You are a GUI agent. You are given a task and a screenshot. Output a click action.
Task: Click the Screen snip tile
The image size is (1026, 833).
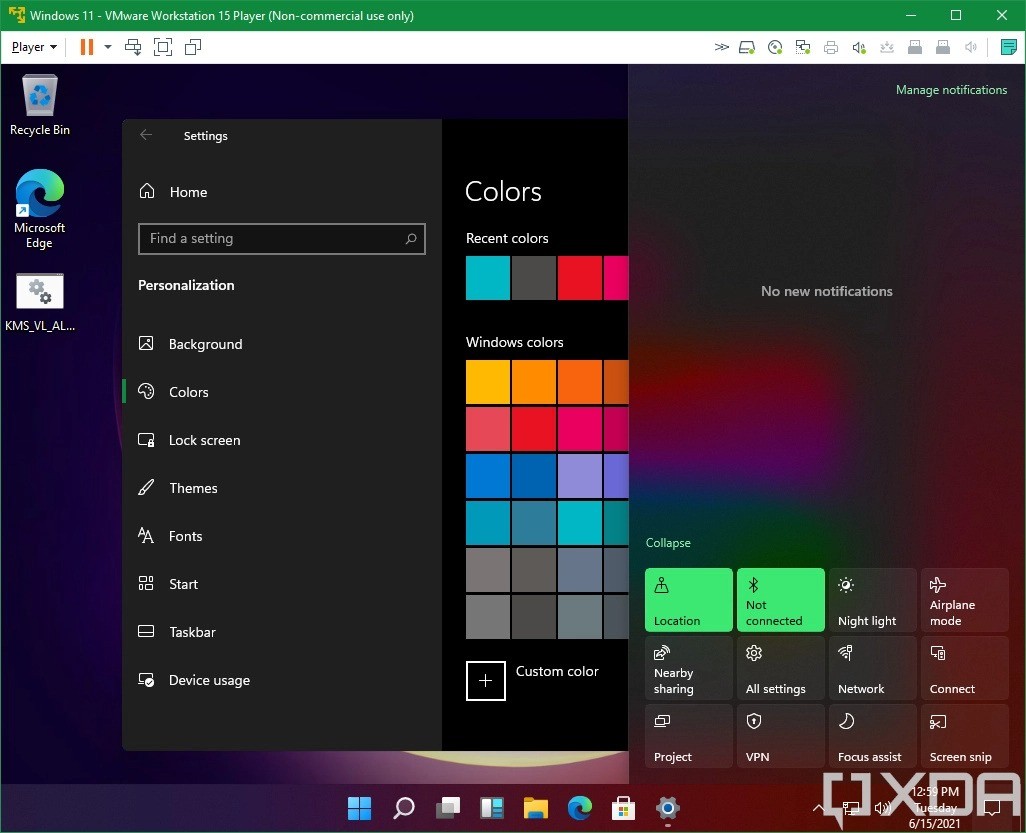(x=964, y=736)
